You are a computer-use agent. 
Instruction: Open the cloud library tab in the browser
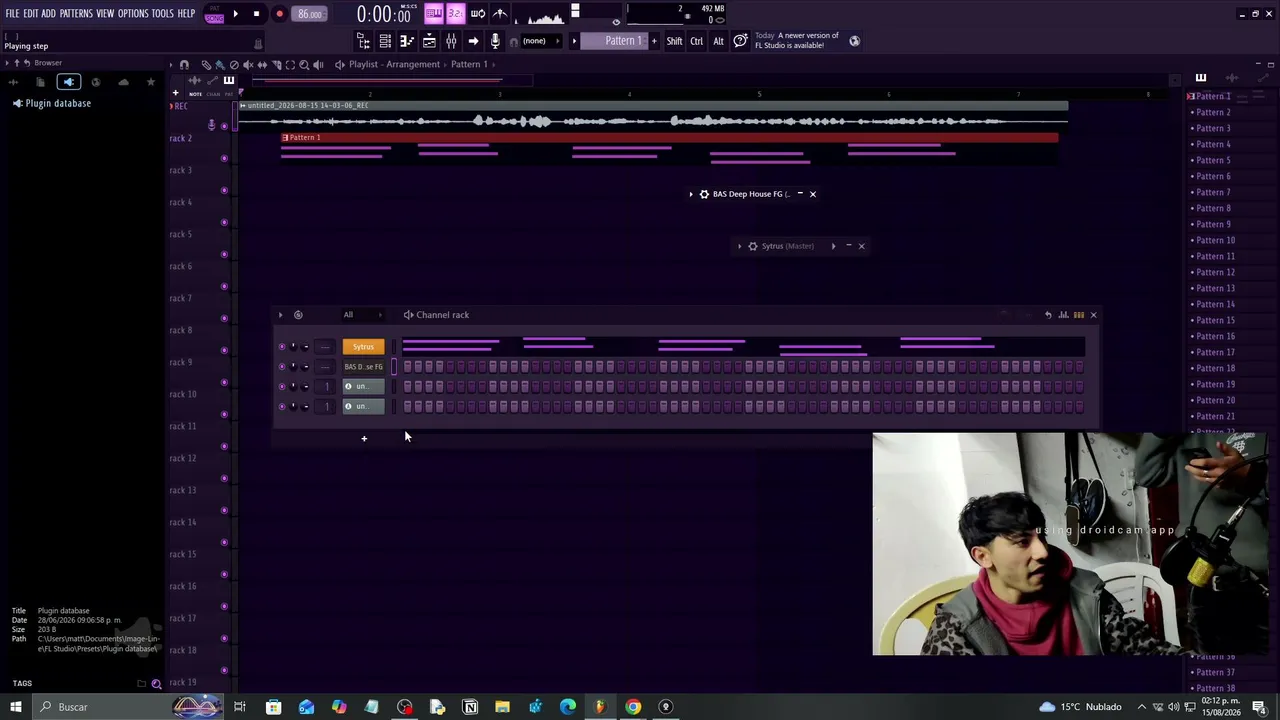123,82
